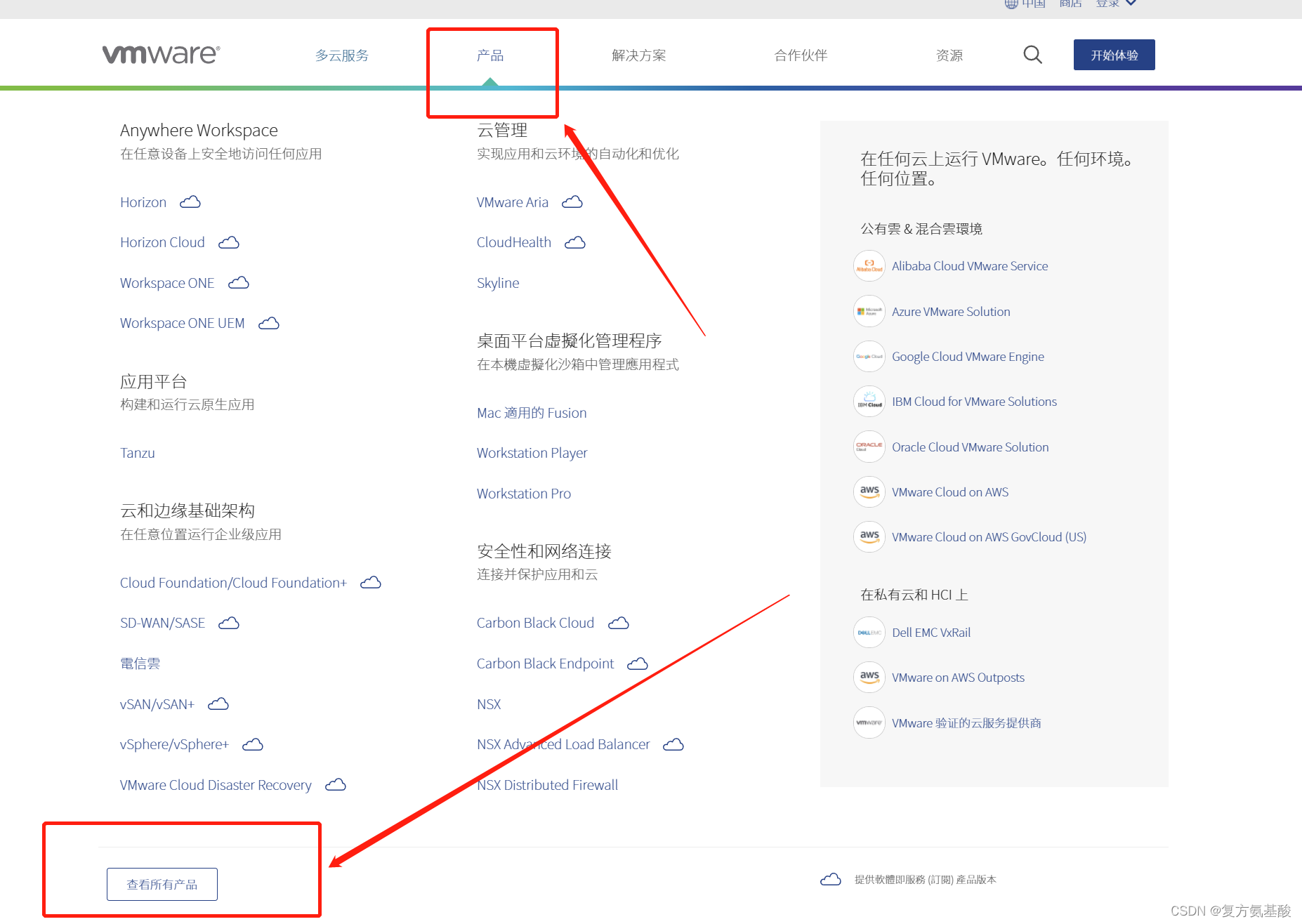Image resolution: width=1302 pixels, height=924 pixels.
Task: Click the 云管理 heading
Action: 502,130
